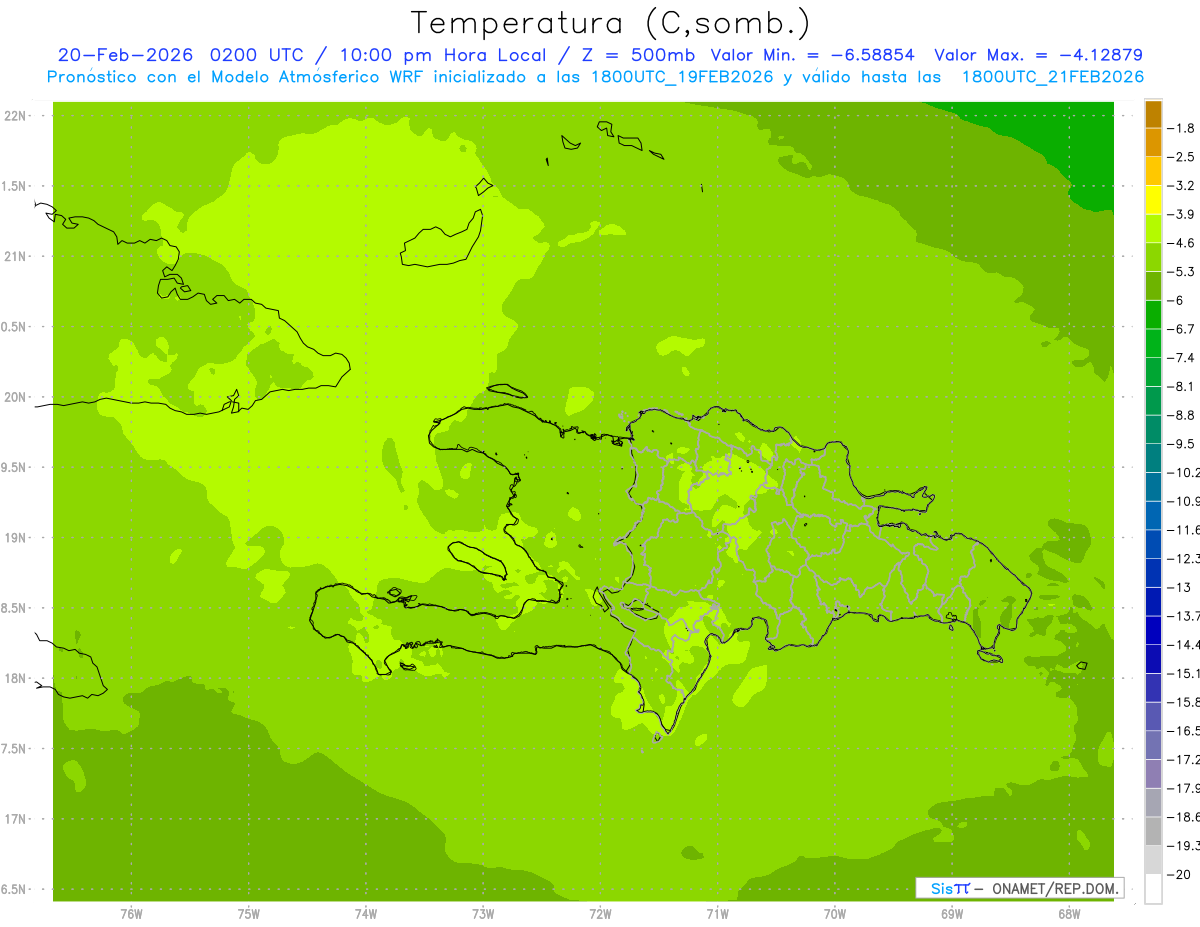Click the 22N latitude axis label
The width and height of the screenshot is (1200, 927).
[x=15, y=116]
